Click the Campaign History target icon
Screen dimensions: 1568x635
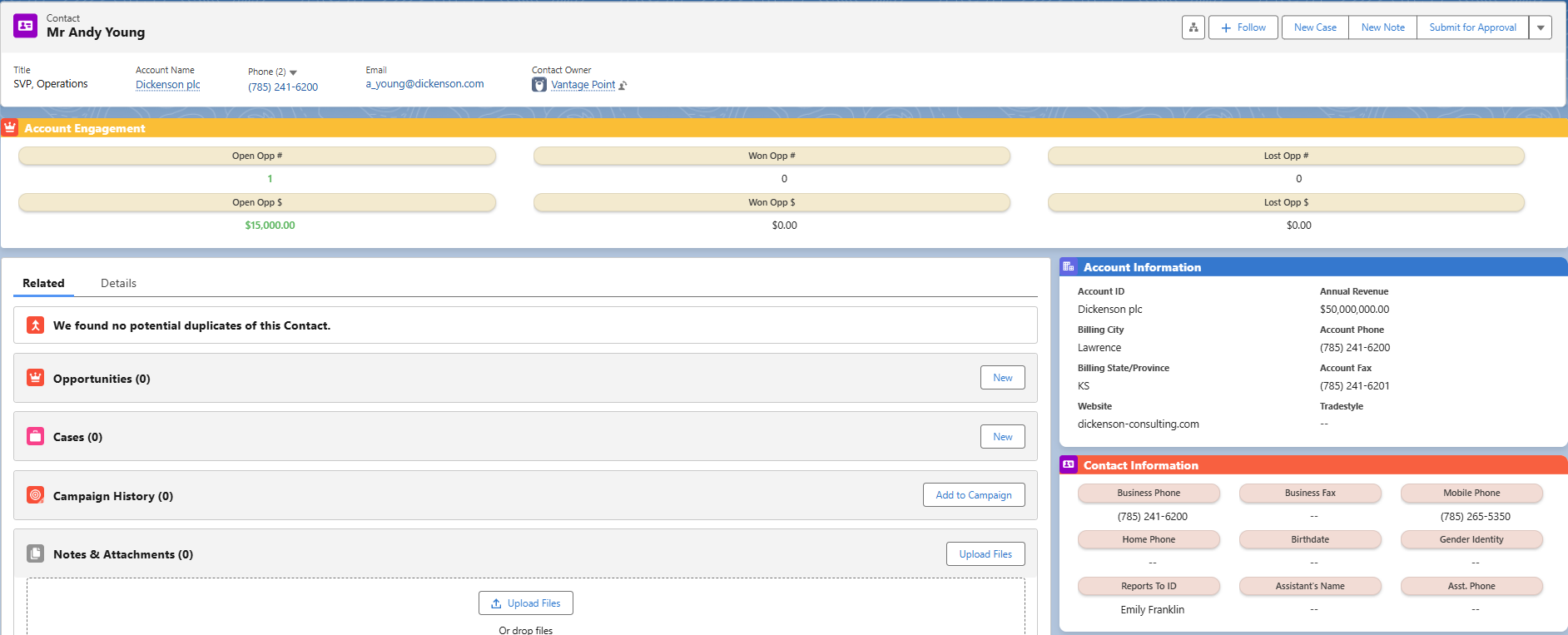point(35,495)
